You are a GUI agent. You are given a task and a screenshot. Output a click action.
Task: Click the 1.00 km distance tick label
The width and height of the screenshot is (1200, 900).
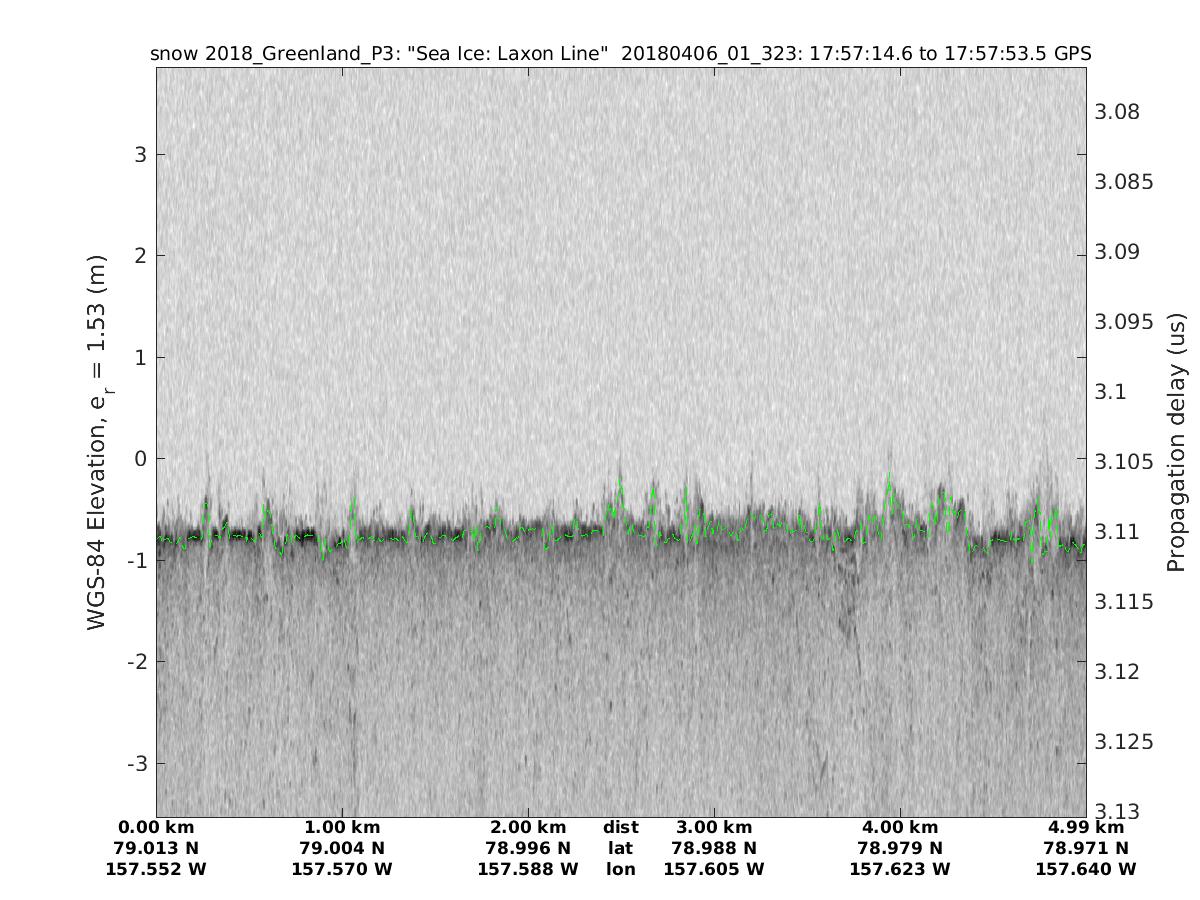342,827
